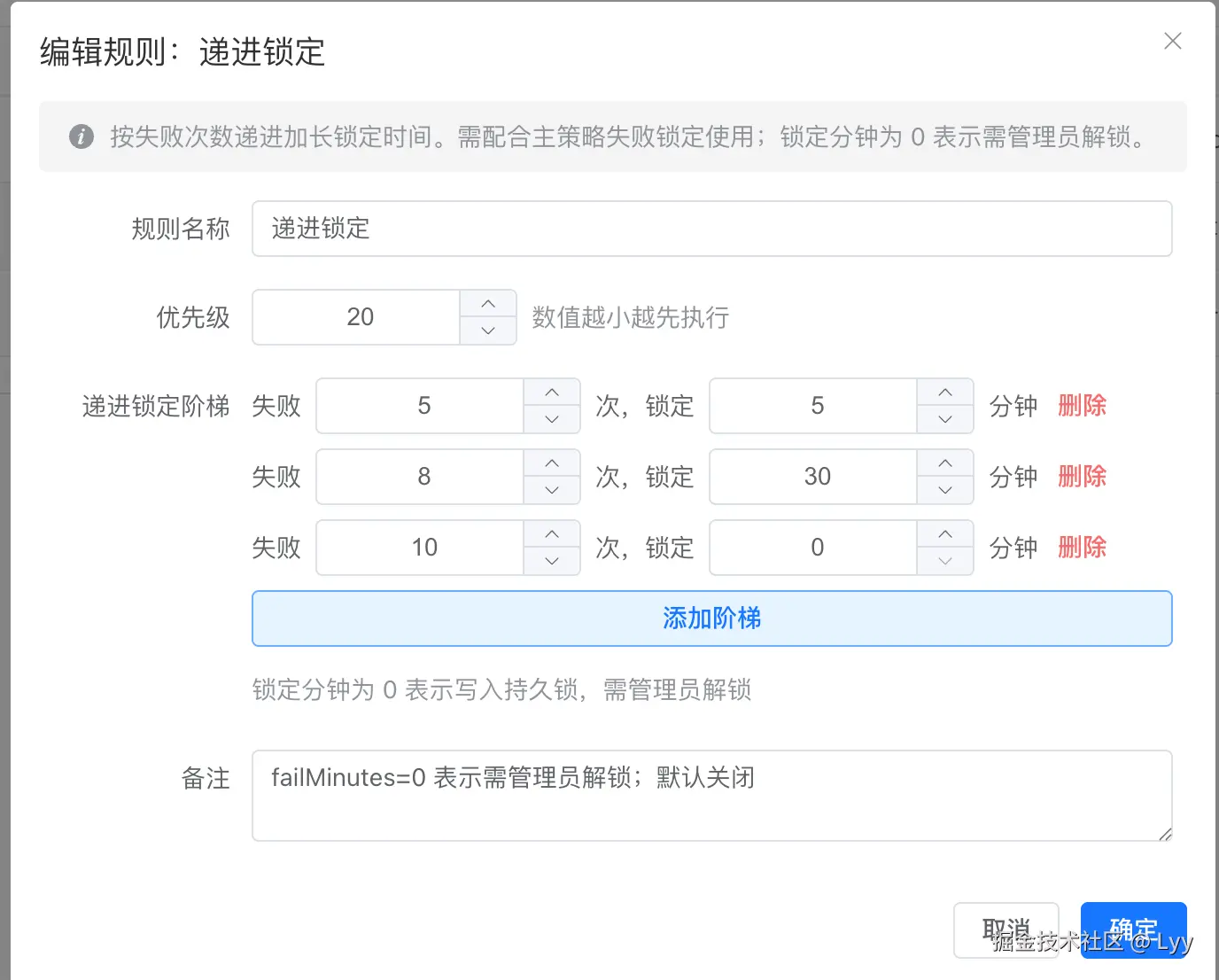Click the 递进锁定阶梯 label

click(x=156, y=406)
